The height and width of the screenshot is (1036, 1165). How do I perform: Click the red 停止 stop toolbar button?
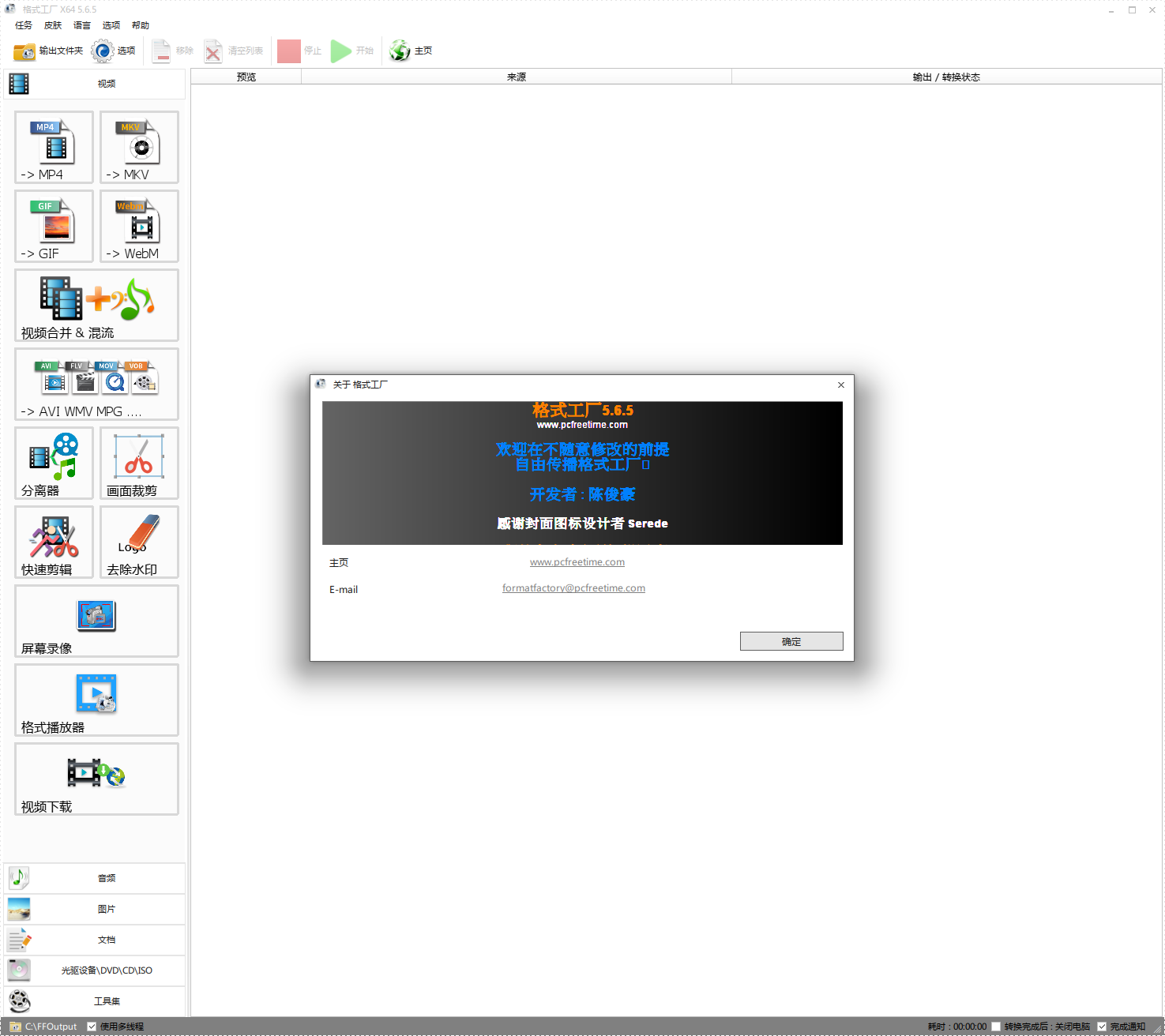coord(289,51)
